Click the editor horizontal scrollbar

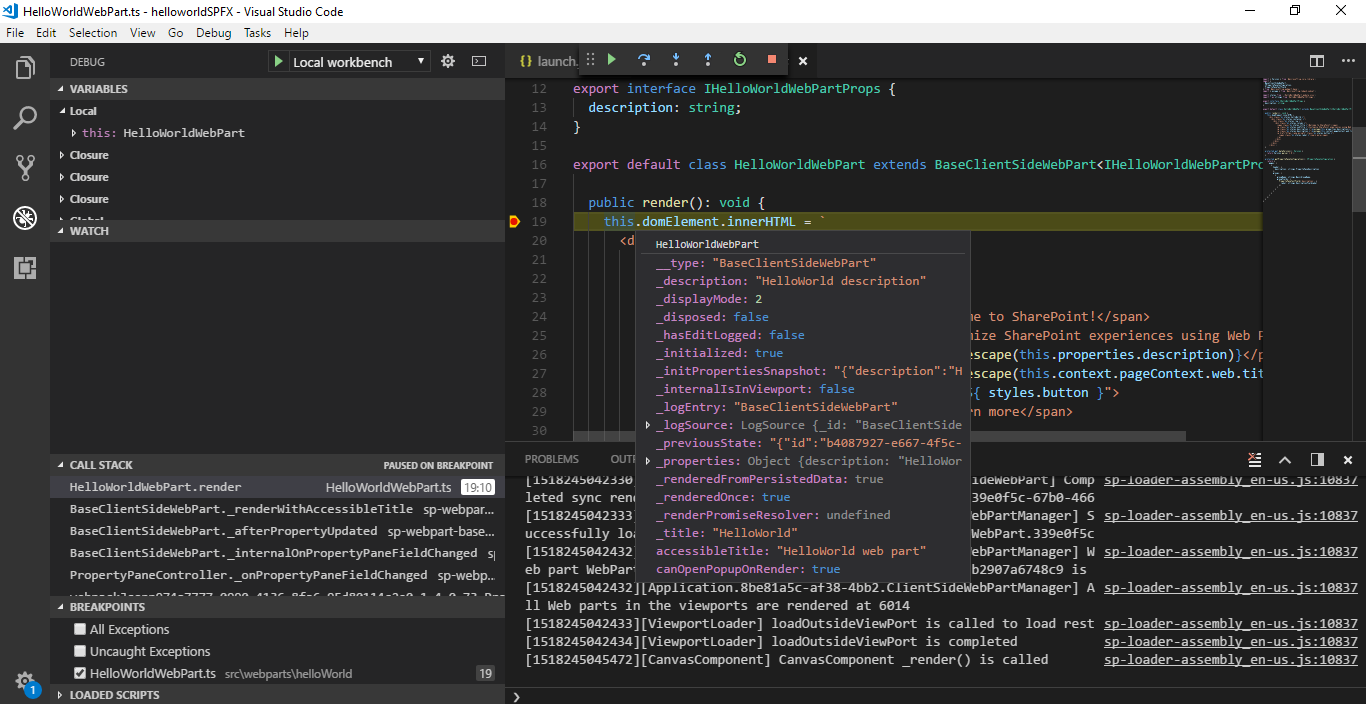coord(879,436)
